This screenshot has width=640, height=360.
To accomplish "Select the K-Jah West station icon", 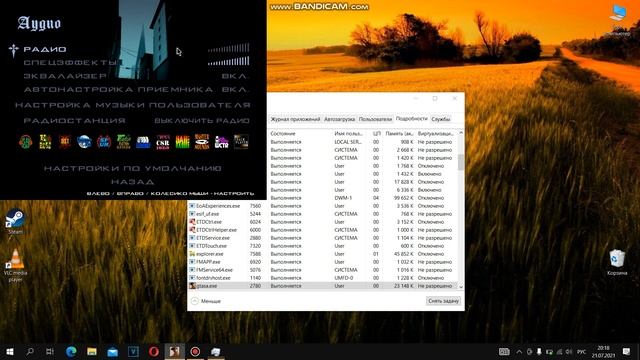I will tap(182, 142).
